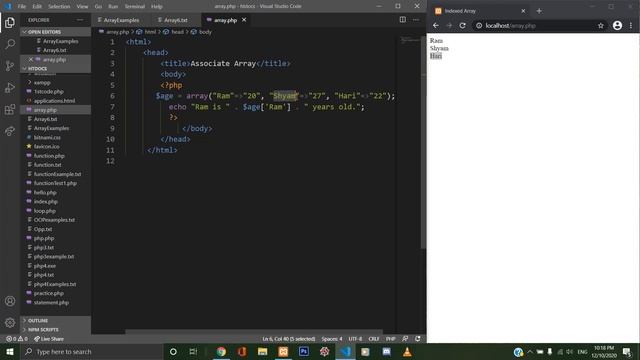Open Chrome from Windows taskbar

221,351
